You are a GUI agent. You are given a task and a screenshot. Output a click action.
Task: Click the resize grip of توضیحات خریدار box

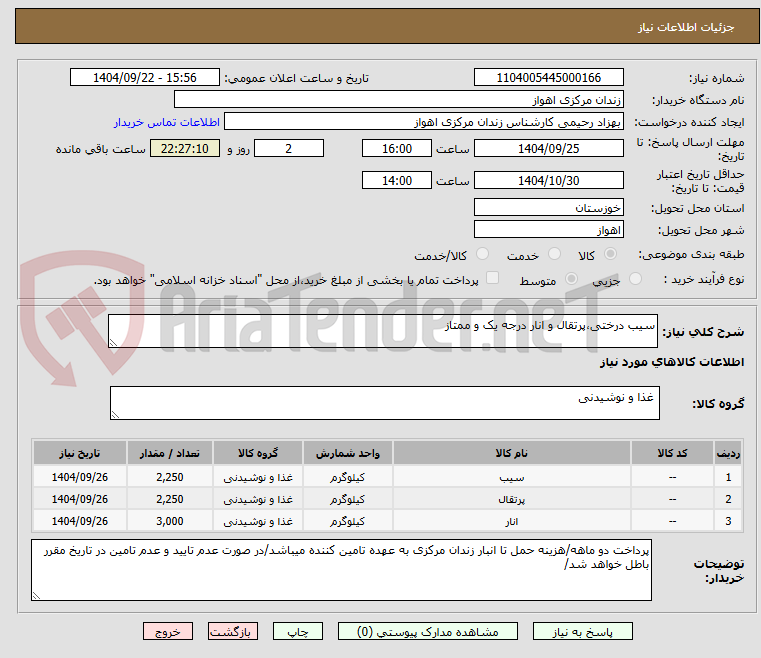click(36, 595)
